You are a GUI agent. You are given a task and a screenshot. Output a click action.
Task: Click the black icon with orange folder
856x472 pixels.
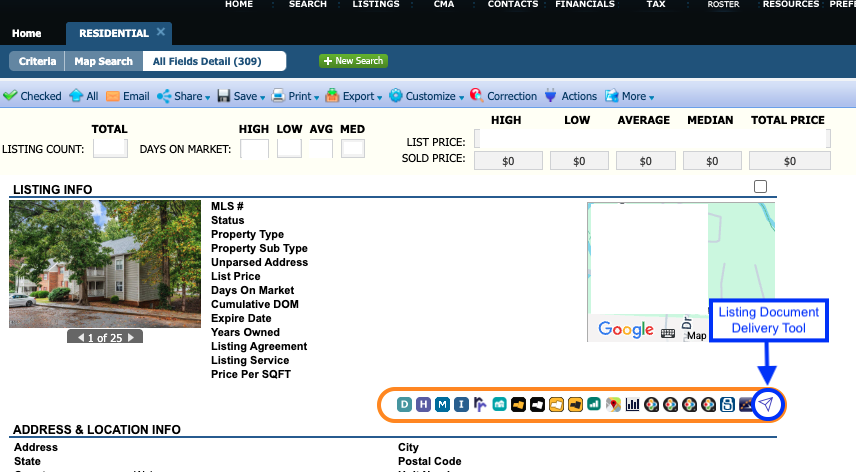pyautogui.click(x=518, y=404)
